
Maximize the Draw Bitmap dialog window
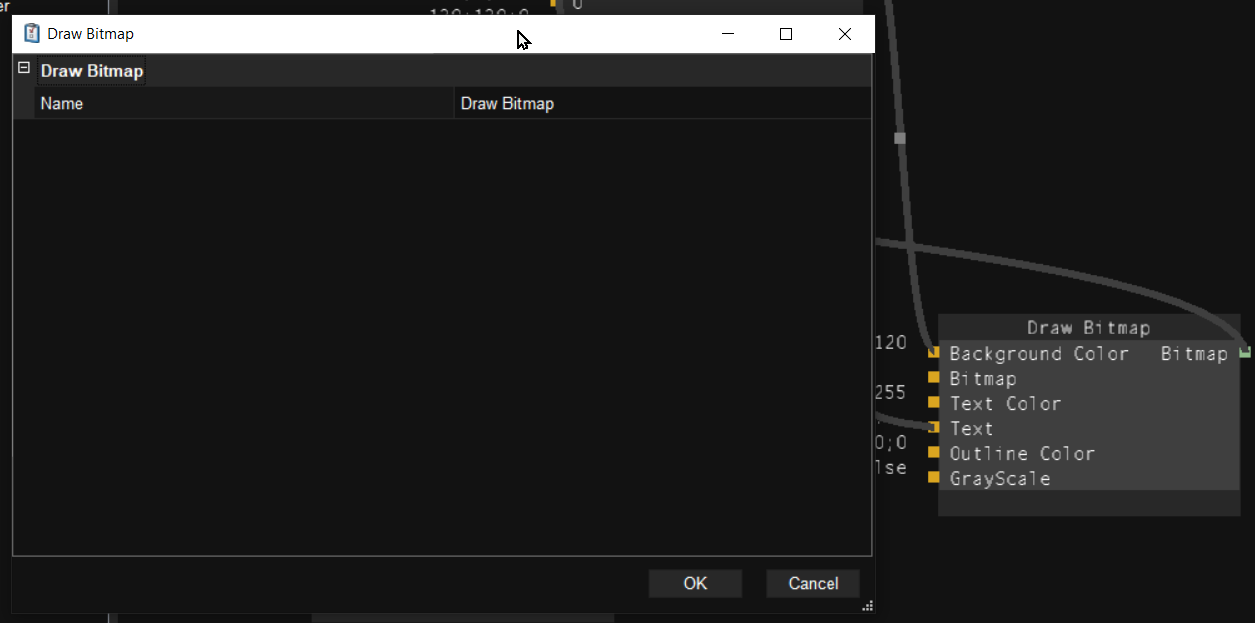pos(786,34)
